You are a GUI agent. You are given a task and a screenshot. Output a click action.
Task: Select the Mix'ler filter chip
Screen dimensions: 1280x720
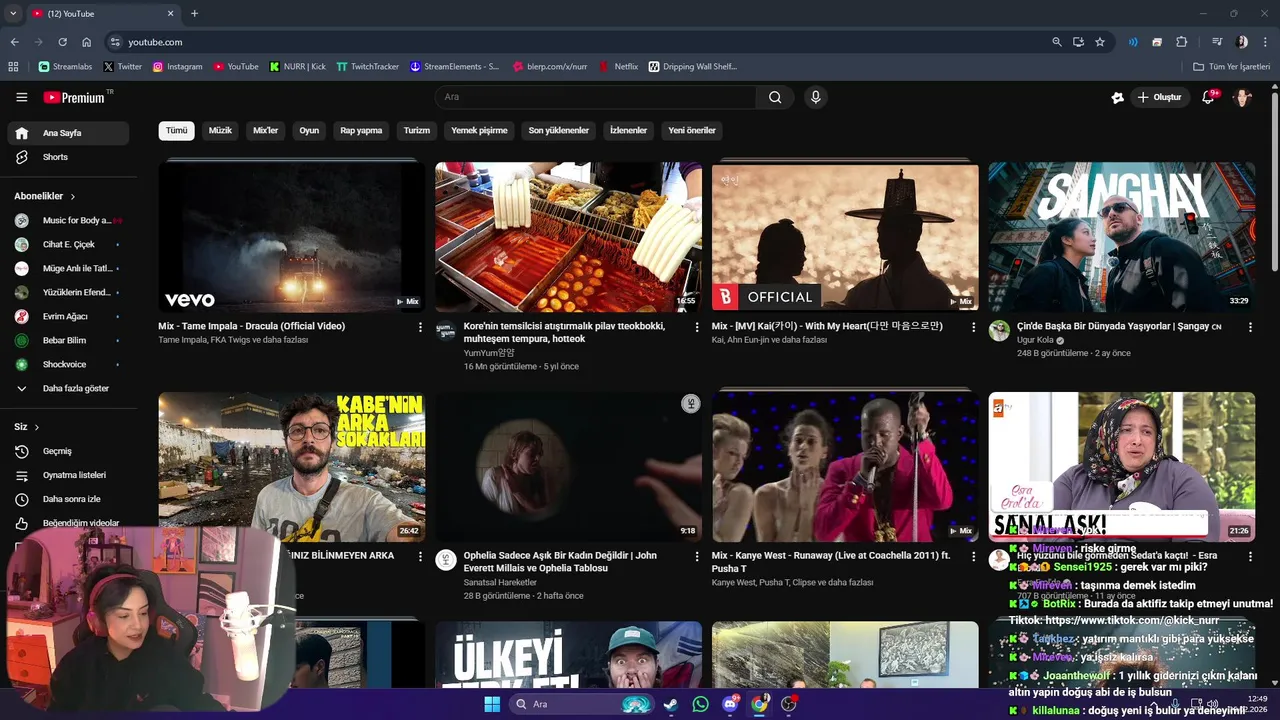tap(266, 130)
